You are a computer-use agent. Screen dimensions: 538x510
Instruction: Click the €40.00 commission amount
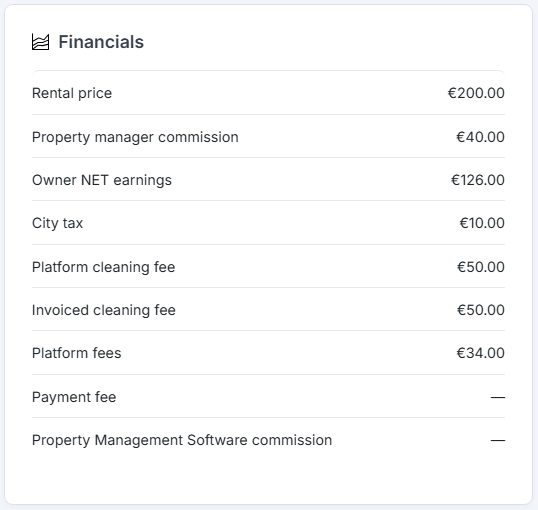(x=480, y=137)
